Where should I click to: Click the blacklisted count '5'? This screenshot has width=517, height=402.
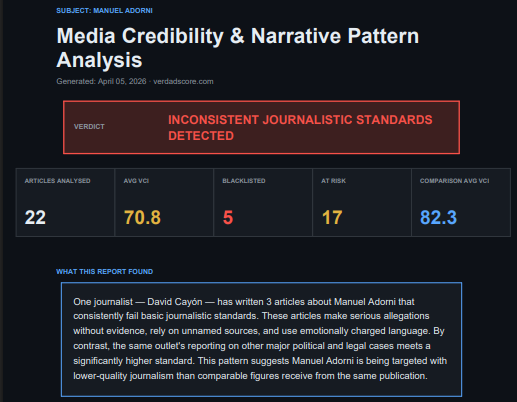[x=228, y=218]
